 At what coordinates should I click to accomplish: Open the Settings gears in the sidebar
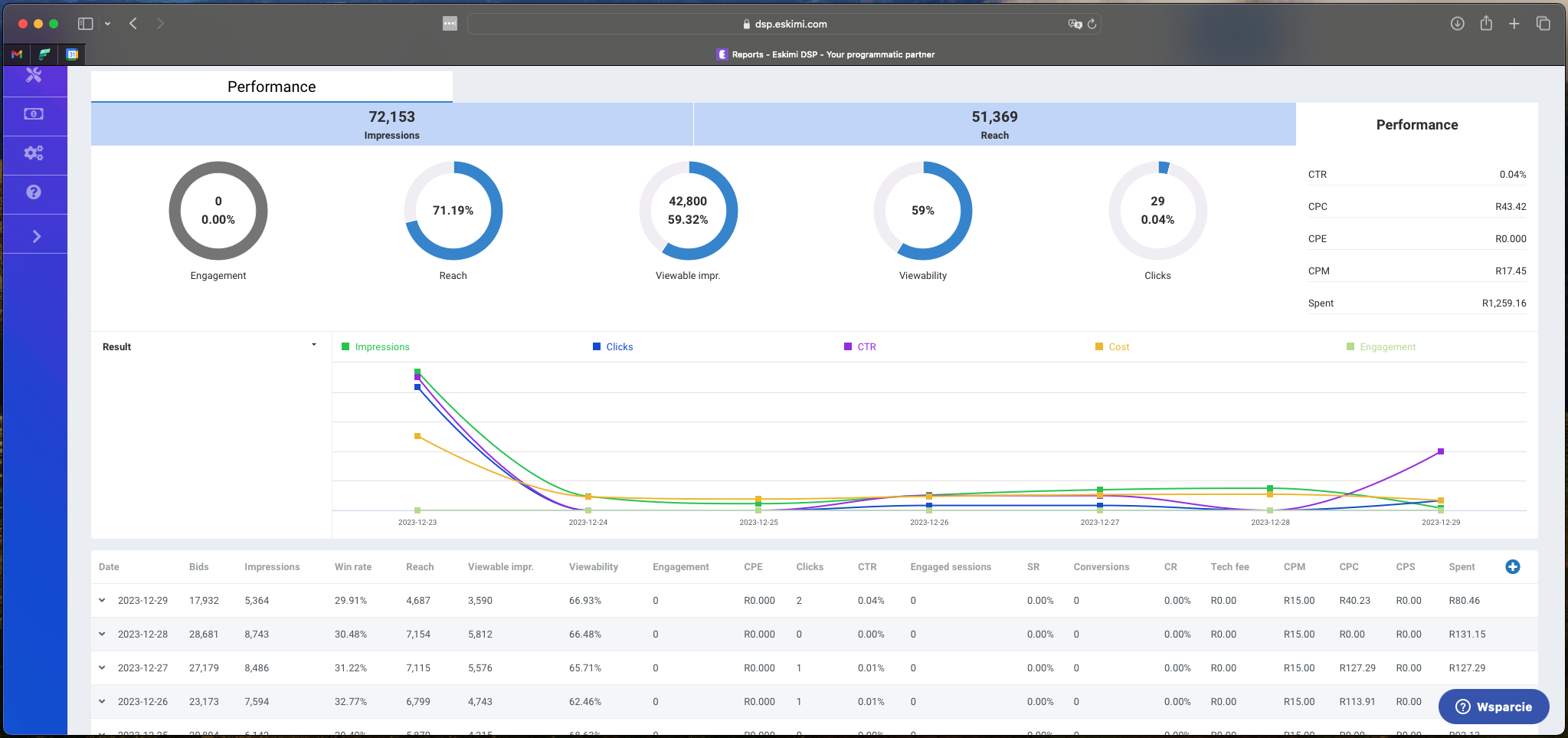coord(34,154)
